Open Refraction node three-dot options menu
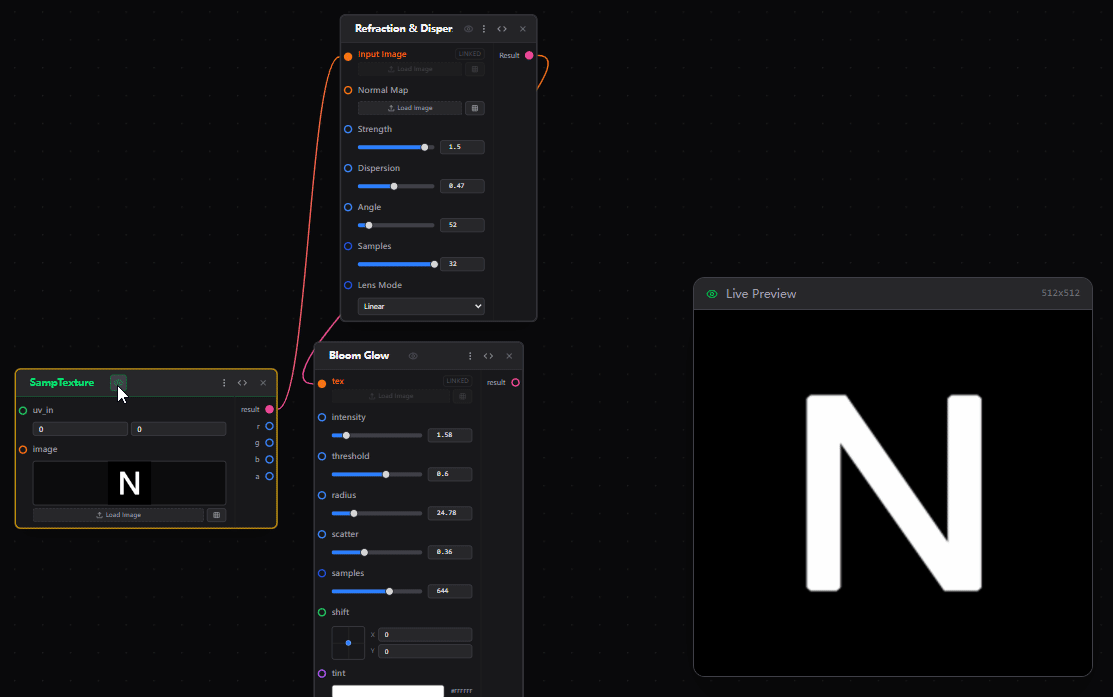The width and height of the screenshot is (1113, 697). click(x=484, y=29)
